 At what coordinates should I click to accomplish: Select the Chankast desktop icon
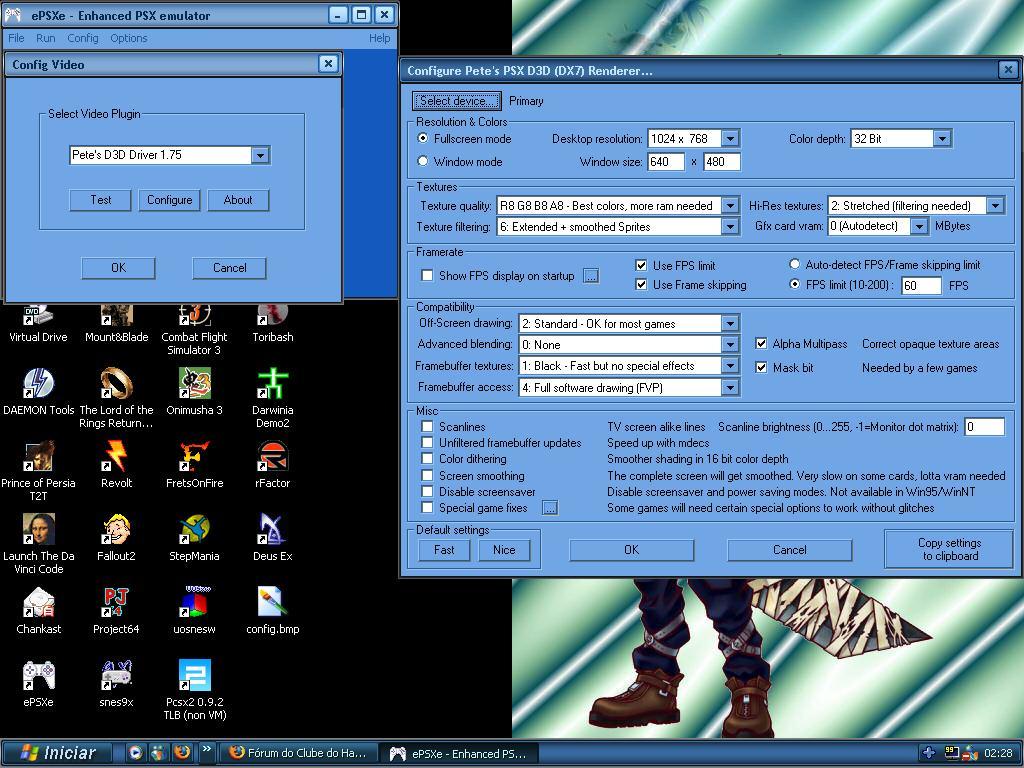pos(39,611)
